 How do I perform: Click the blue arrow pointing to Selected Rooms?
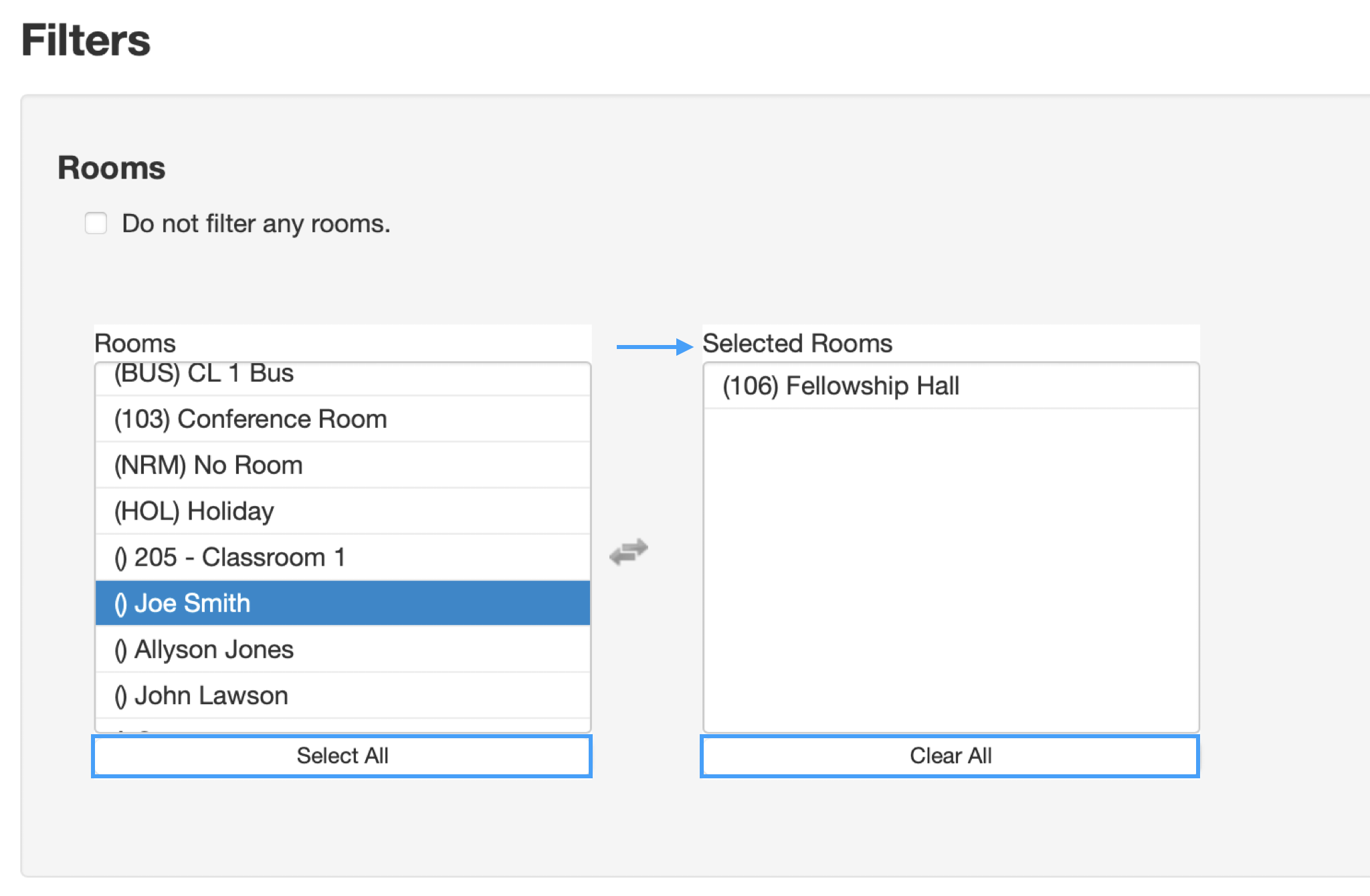click(652, 345)
